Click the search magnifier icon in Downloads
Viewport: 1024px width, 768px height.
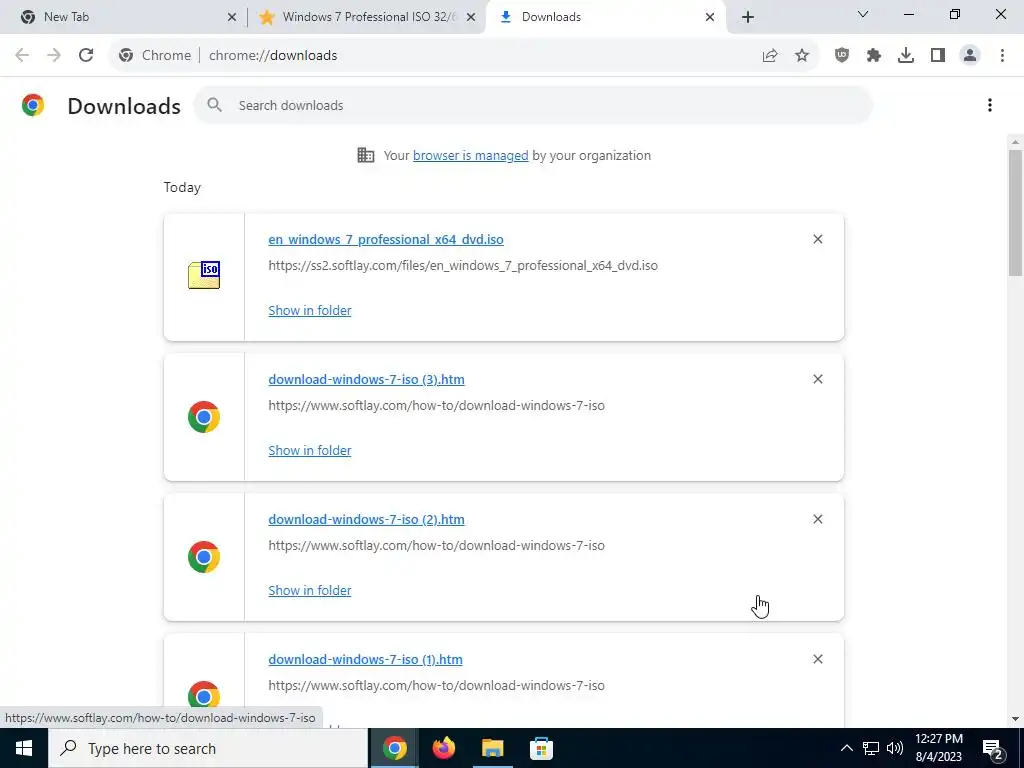214,105
